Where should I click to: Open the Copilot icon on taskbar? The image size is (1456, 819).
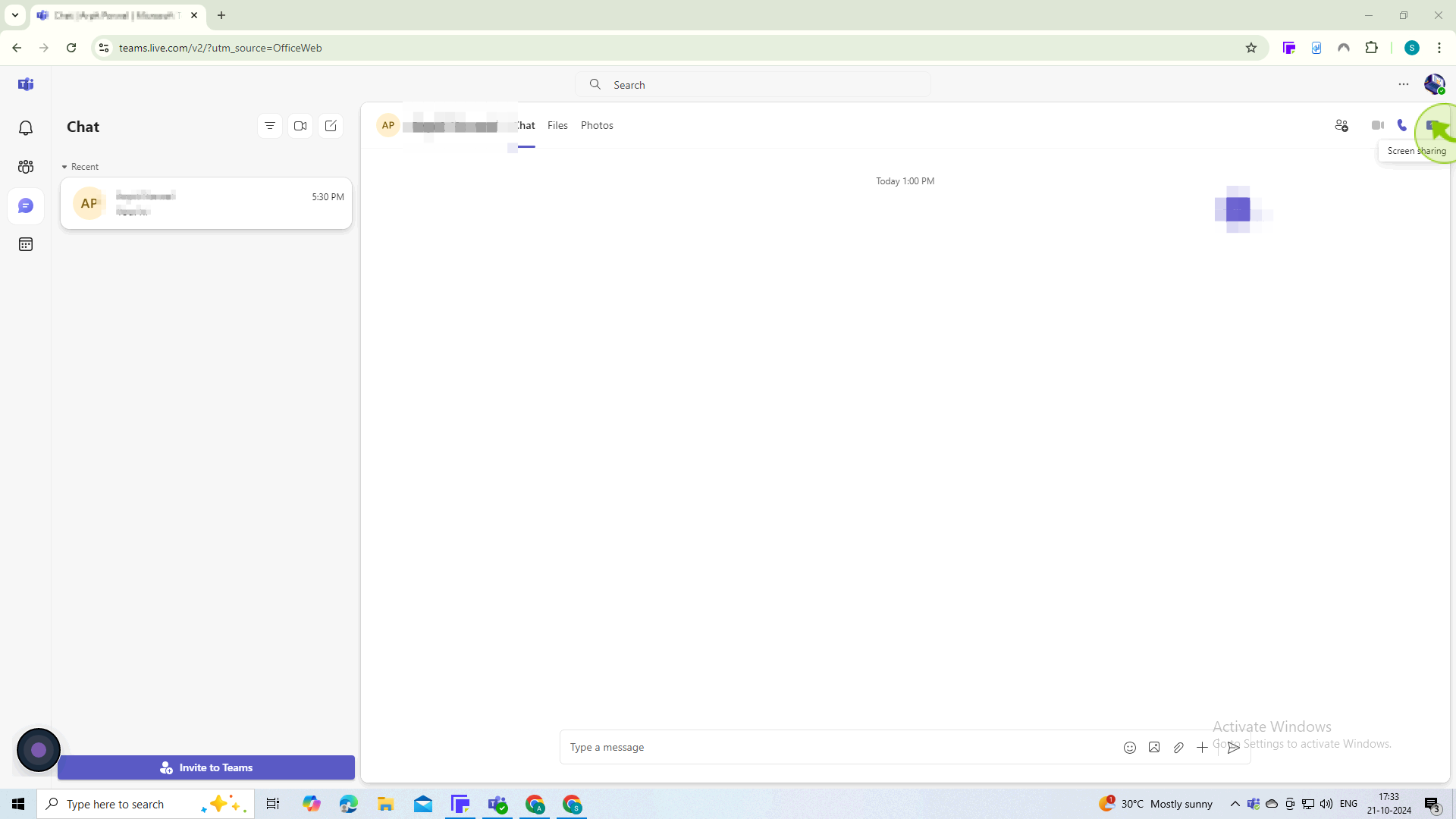click(312, 804)
